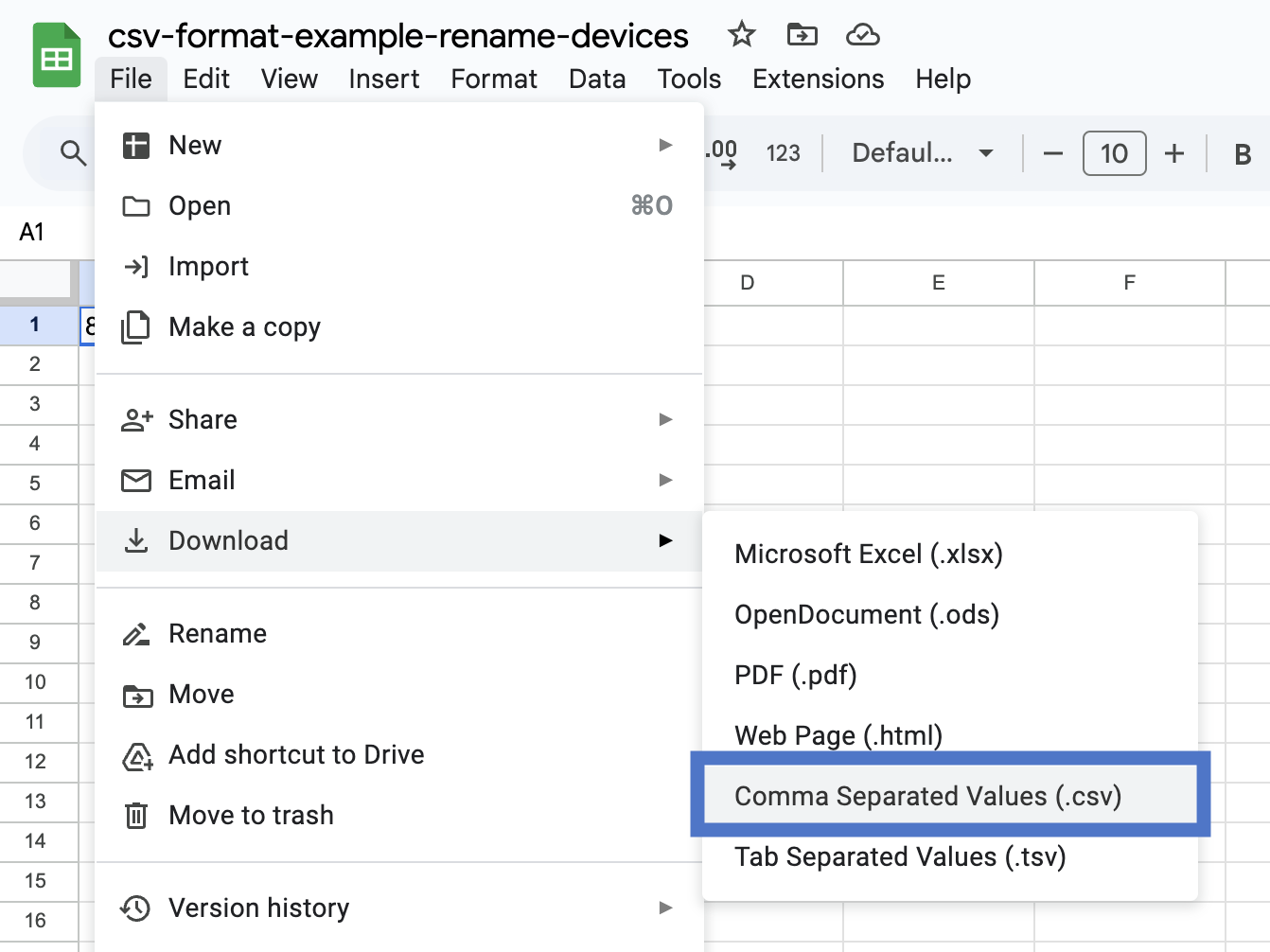Screen dimensions: 1270x952
Task: Check cloud save status icon
Action: (862, 35)
